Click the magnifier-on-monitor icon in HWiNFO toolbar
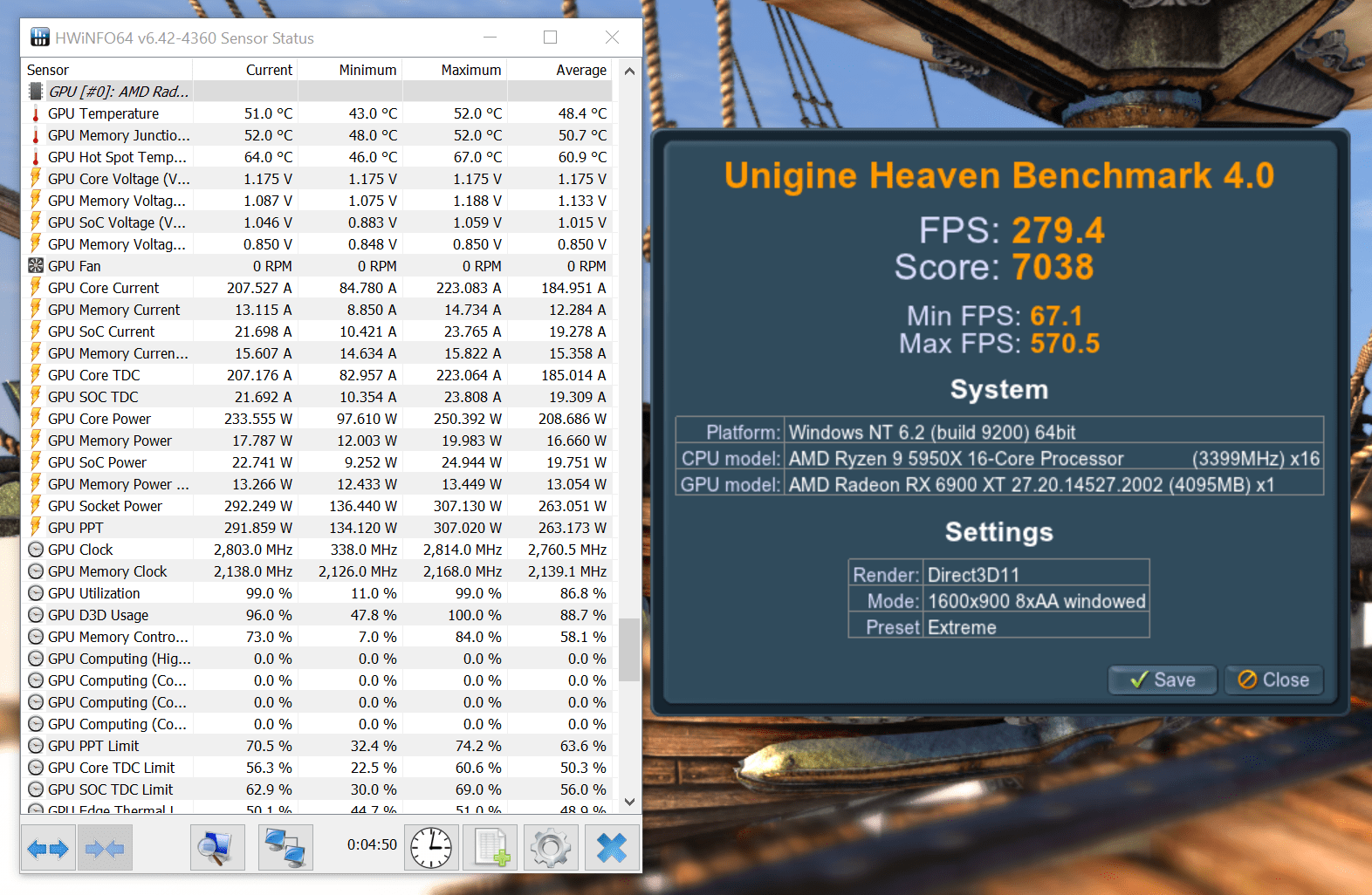This screenshot has height=895, width=1372. pyautogui.click(x=217, y=848)
